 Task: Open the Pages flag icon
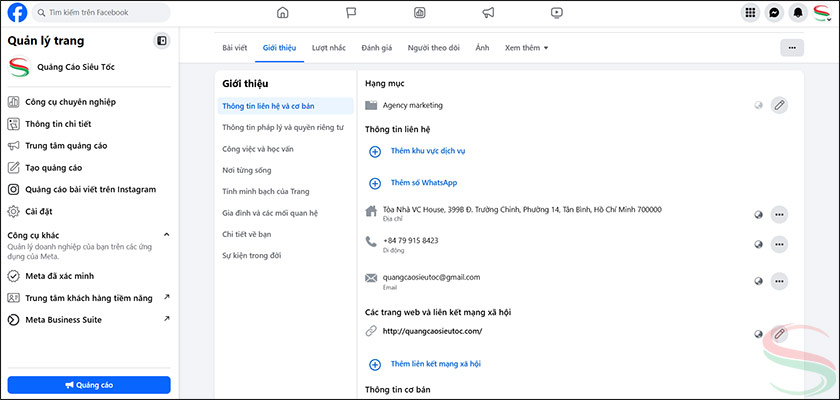(351, 13)
